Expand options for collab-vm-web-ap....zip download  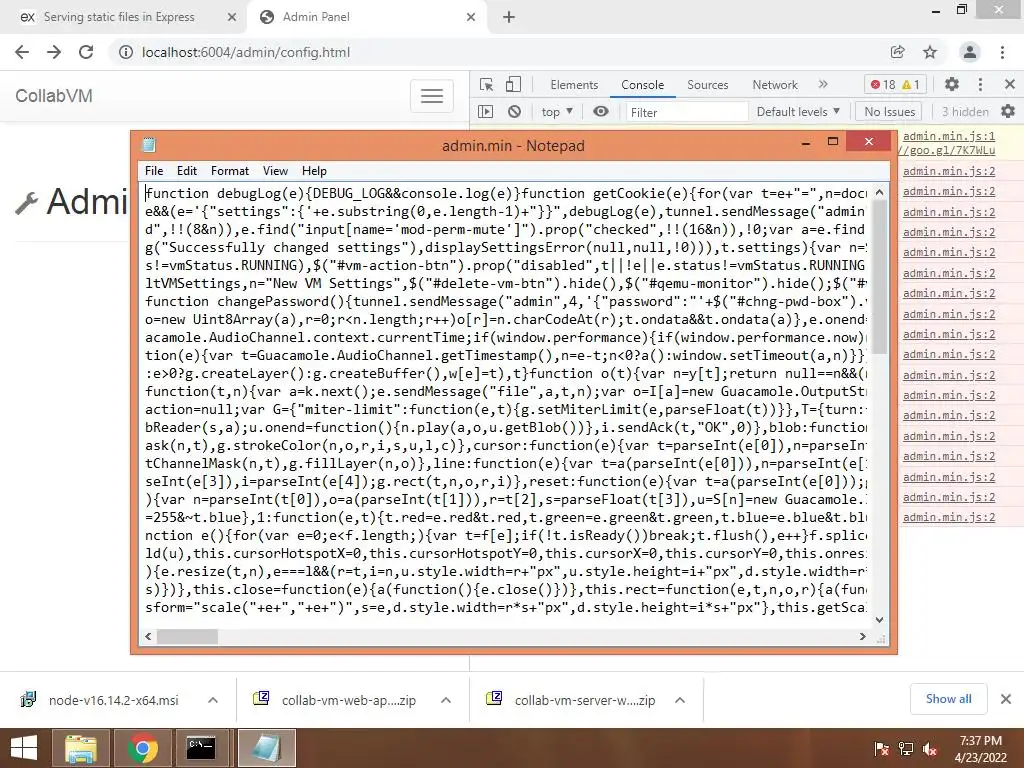pyautogui.click(x=446, y=700)
